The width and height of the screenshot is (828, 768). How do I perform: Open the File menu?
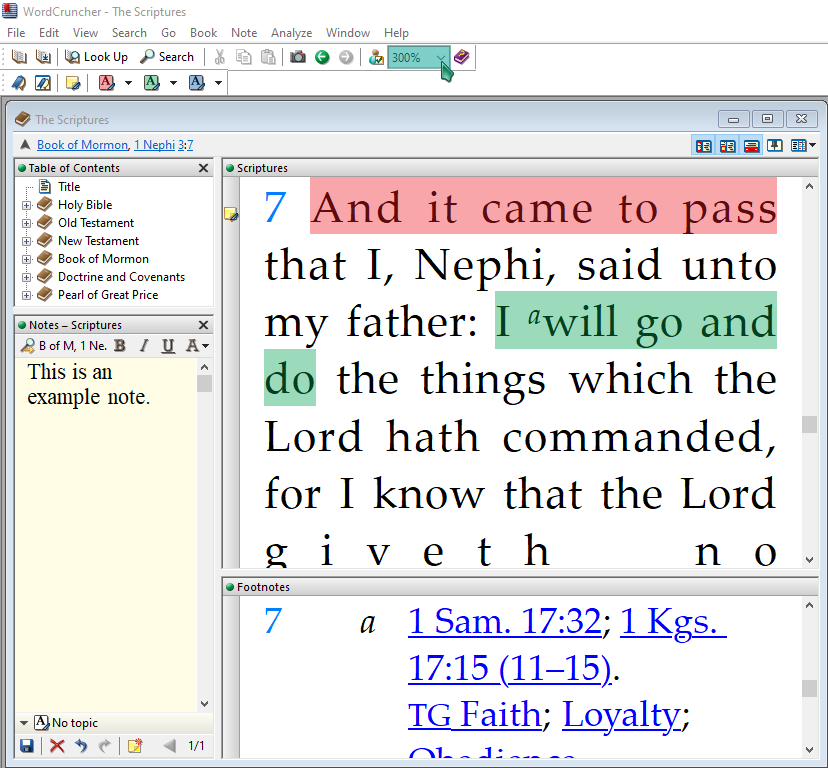coord(16,33)
